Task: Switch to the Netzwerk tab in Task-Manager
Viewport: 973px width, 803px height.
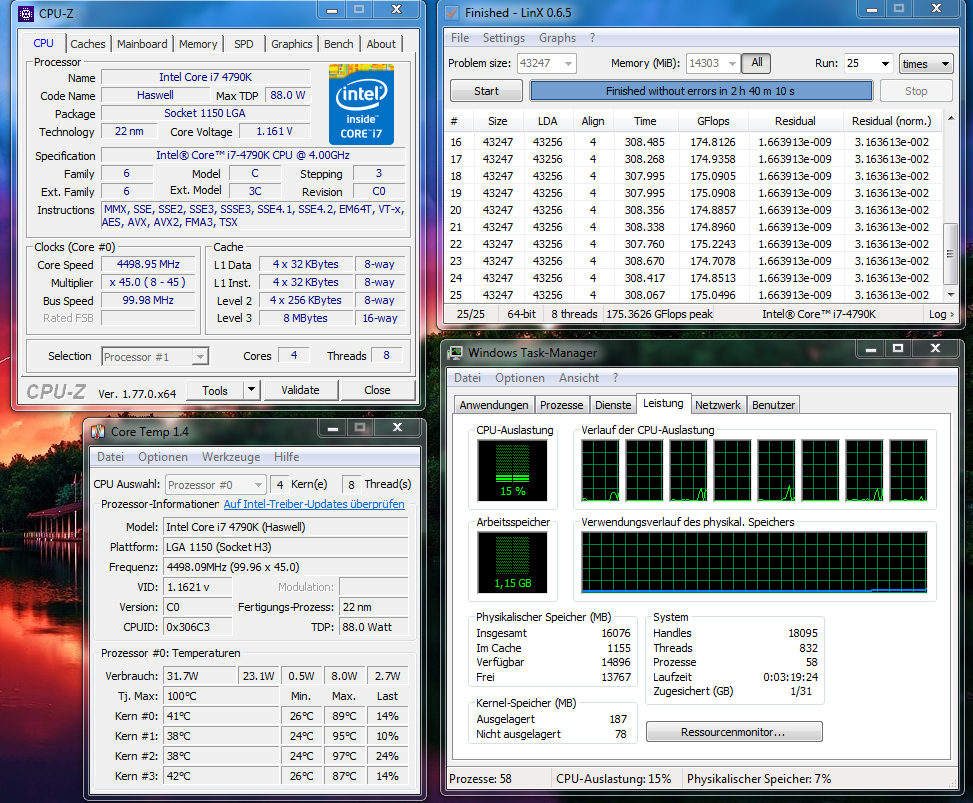Action: pyautogui.click(x=717, y=405)
